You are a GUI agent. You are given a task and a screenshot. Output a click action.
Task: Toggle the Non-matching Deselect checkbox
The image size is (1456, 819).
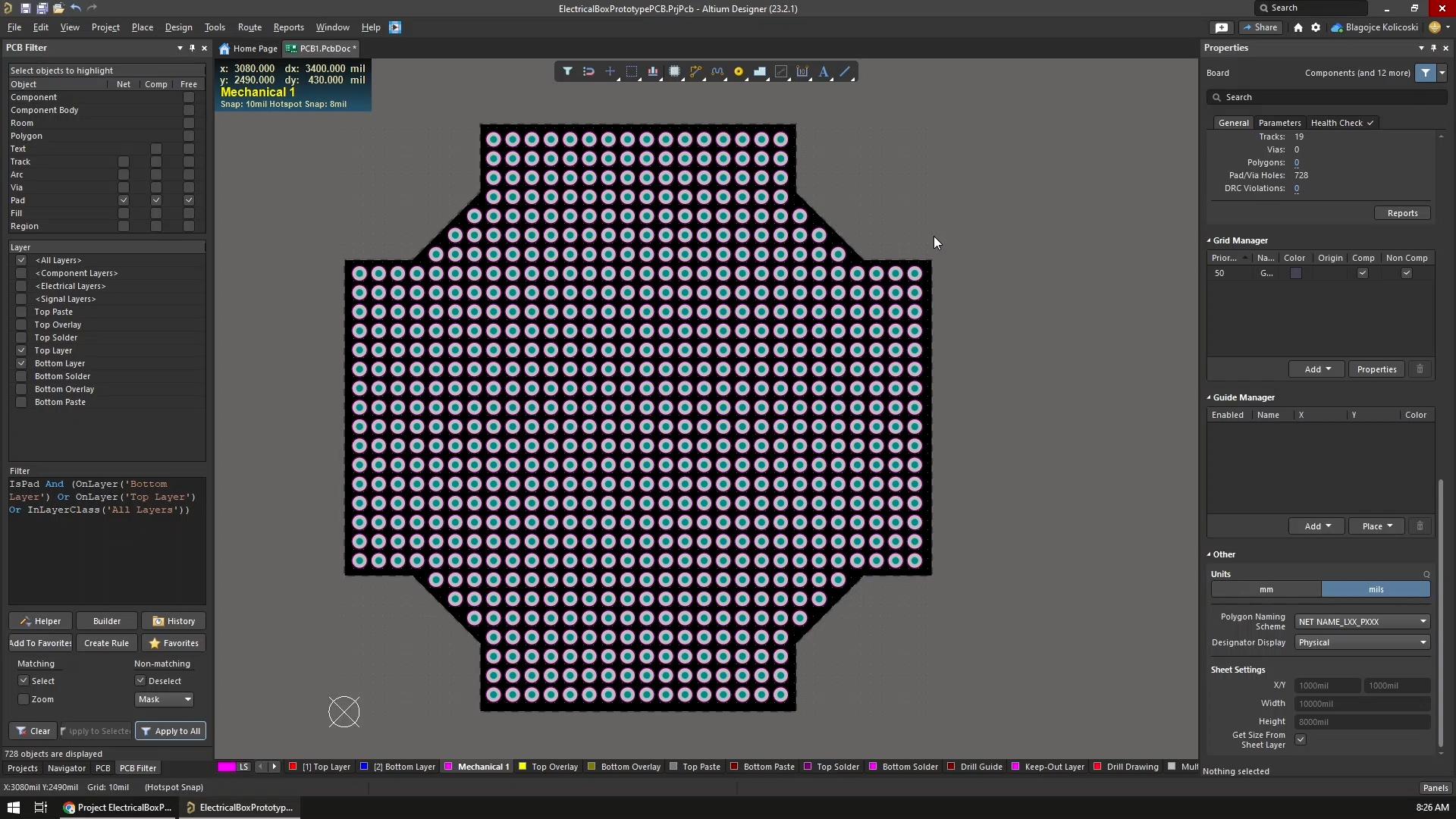pyautogui.click(x=140, y=681)
